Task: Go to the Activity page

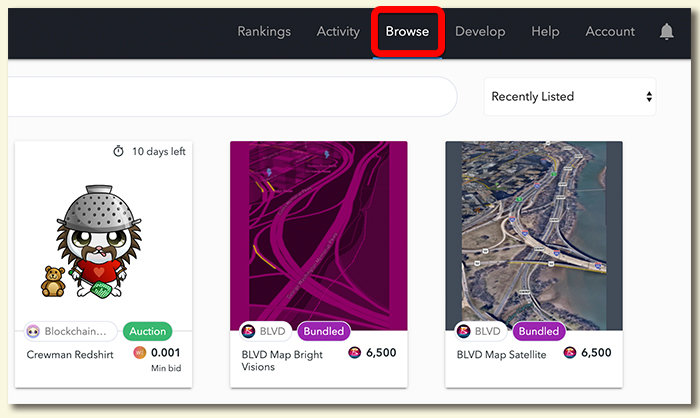Action: pos(338,31)
